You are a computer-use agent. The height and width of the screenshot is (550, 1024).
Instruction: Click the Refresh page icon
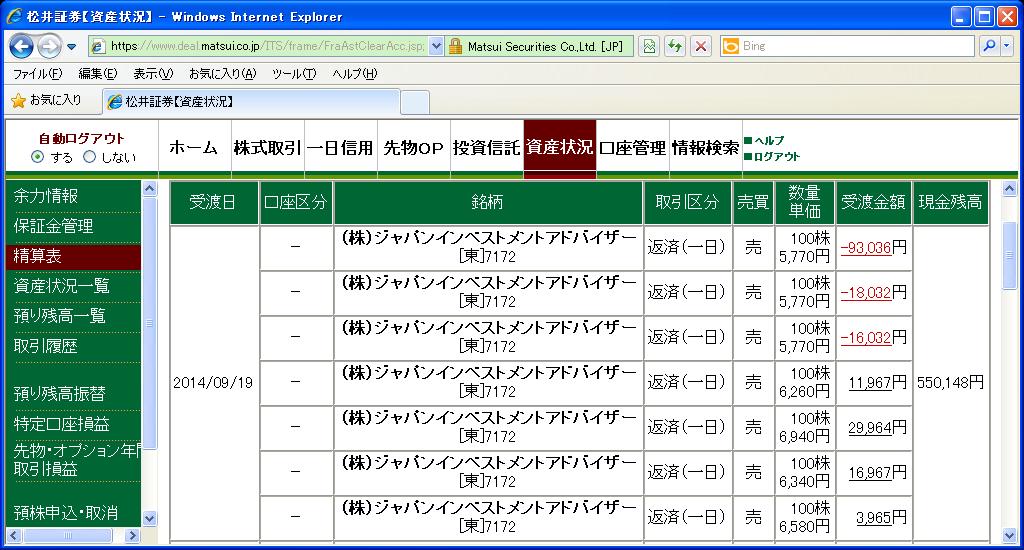[675, 46]
